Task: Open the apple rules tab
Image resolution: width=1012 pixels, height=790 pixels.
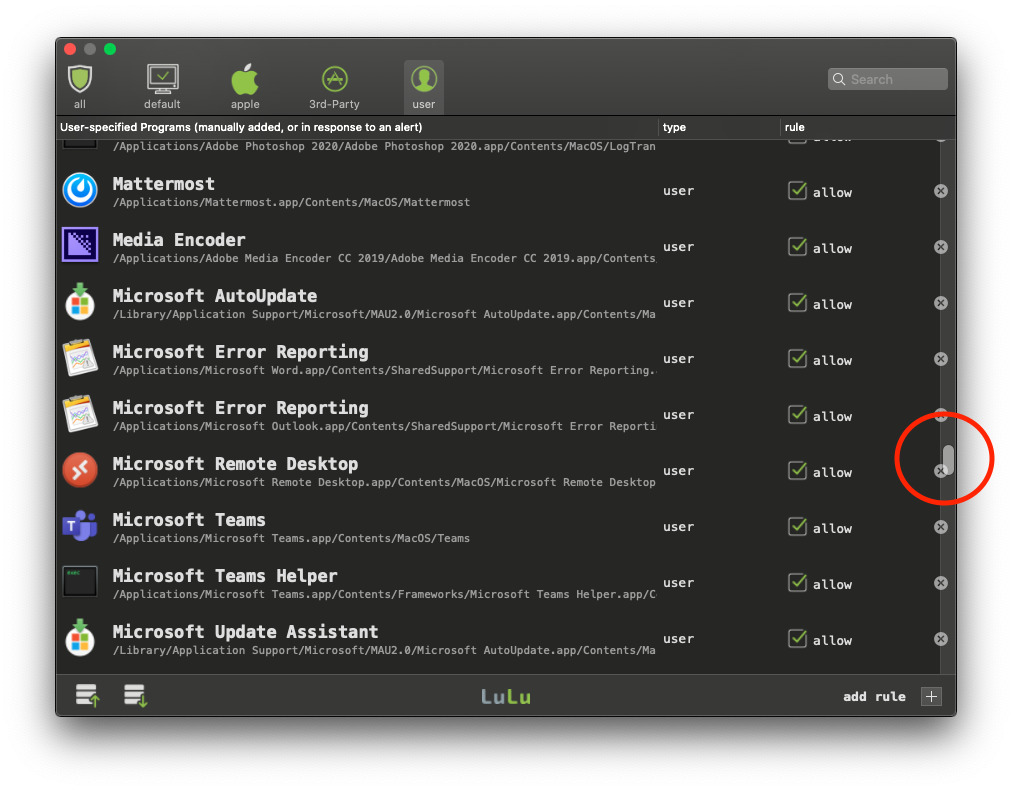Action: click(x=245, y=86)
